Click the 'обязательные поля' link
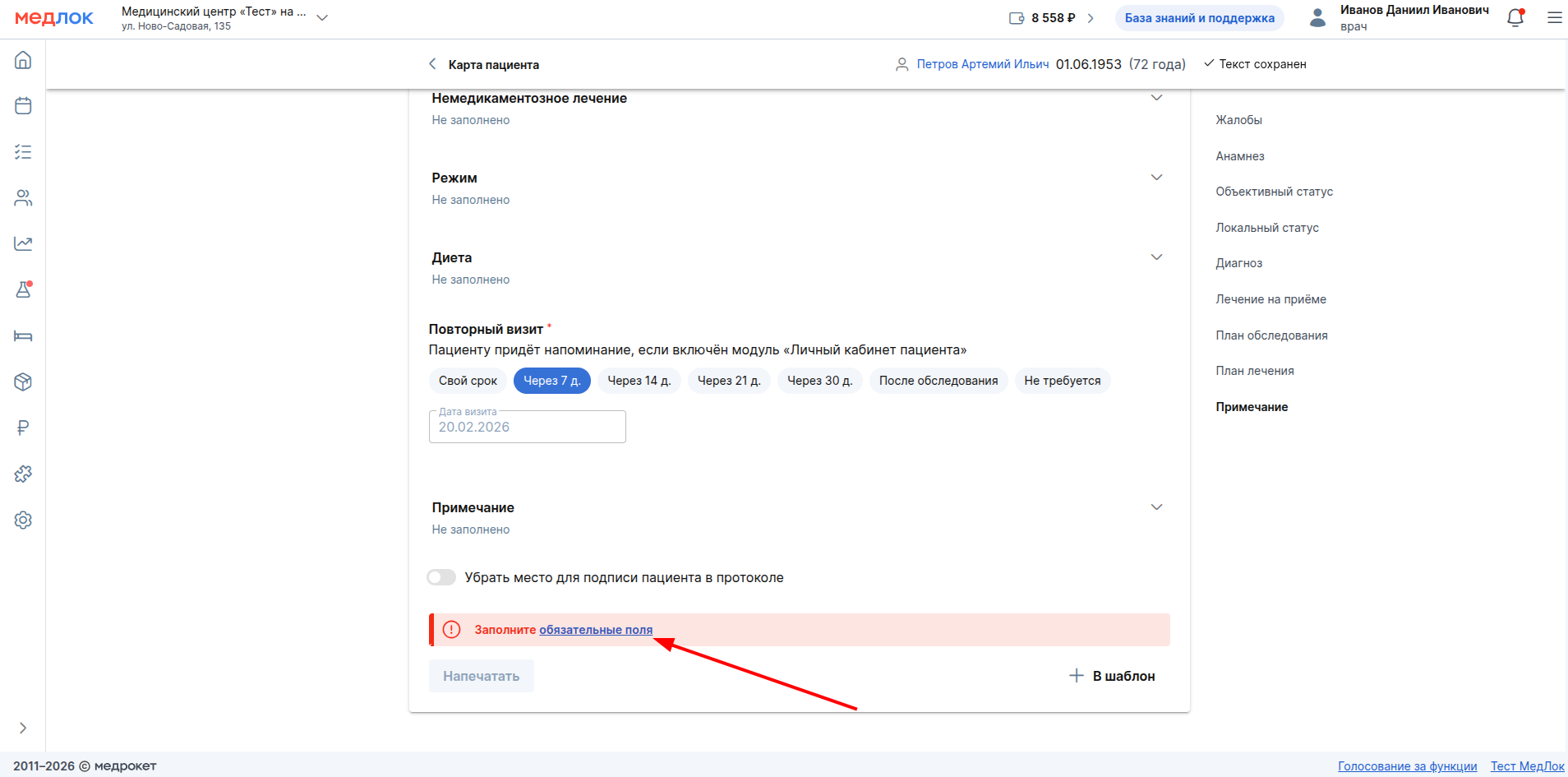 pos(595,630)
